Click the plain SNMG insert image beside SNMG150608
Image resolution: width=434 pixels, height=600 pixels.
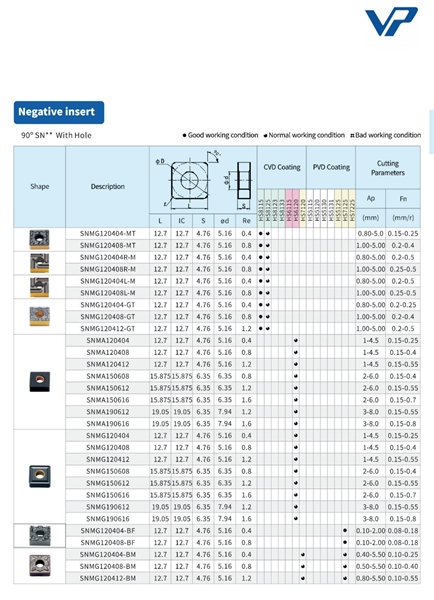(39, 476)
